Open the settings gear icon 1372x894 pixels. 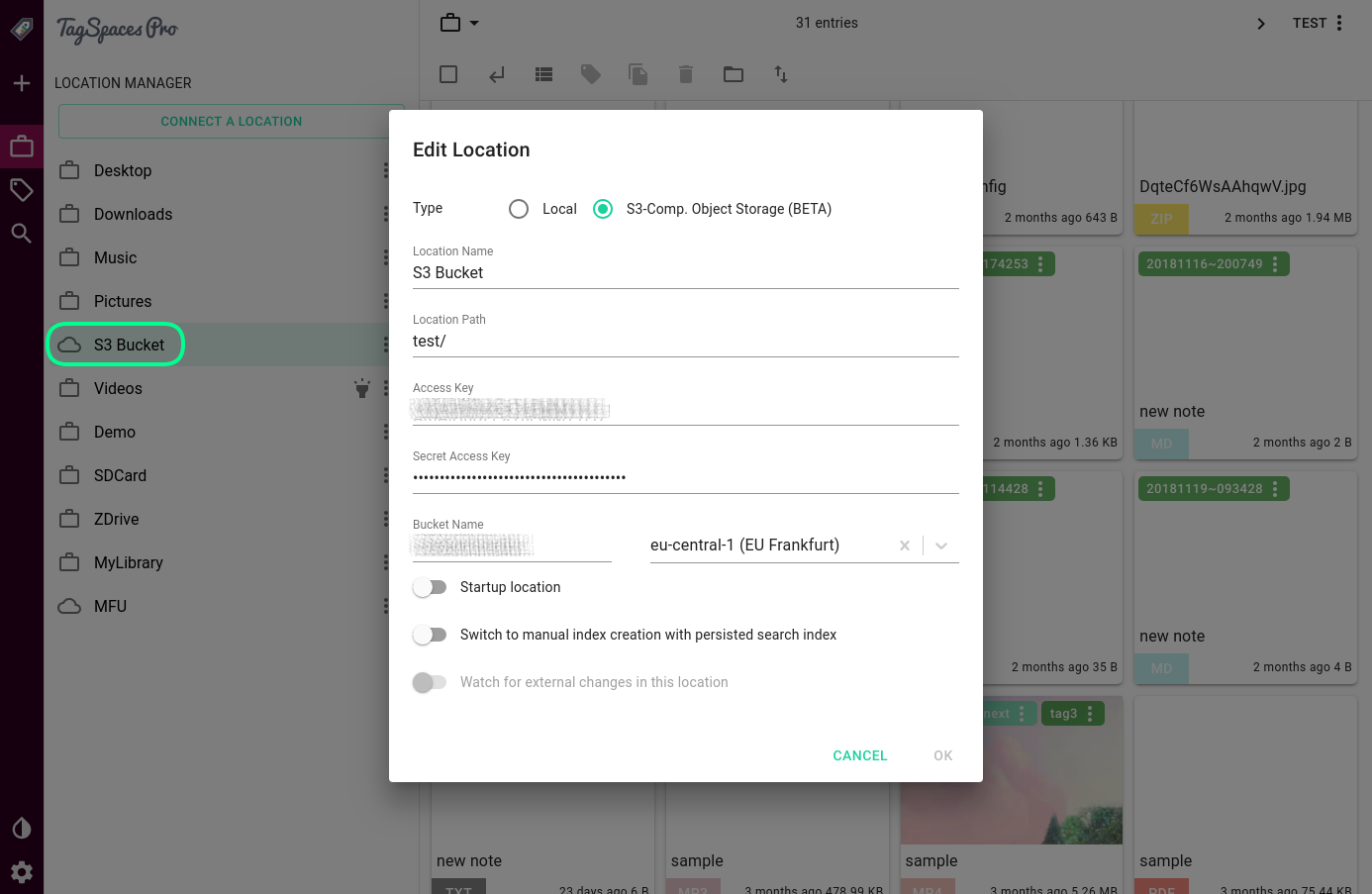point(22,871)
